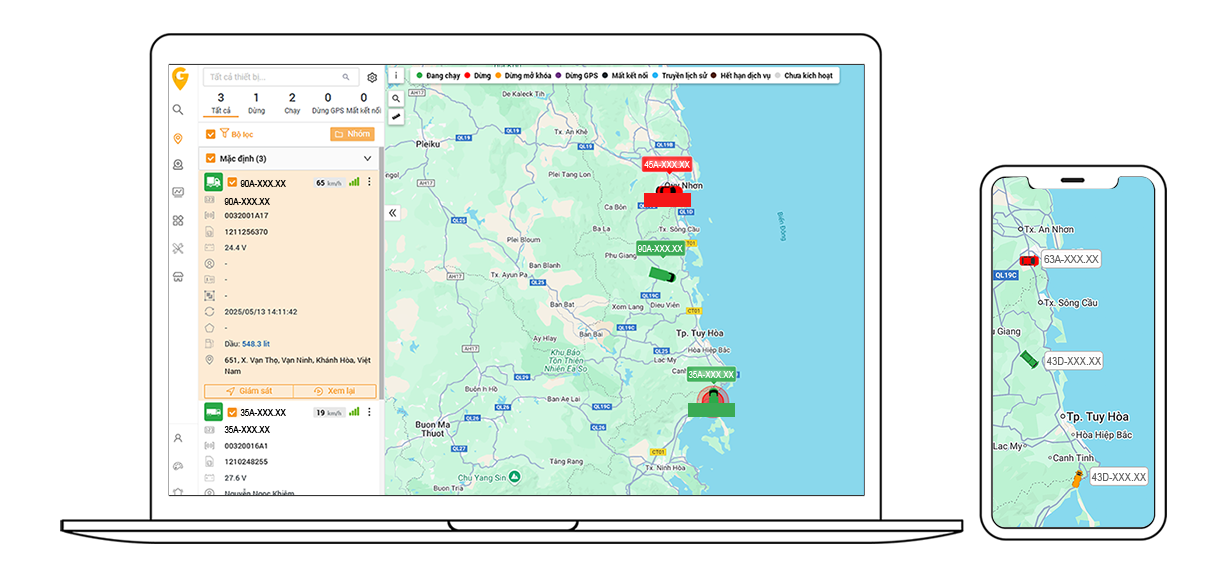The image size is (1224, 562).
Task: Collapse the side panel with double-arrow button
Action: click(x=393, y=212)
